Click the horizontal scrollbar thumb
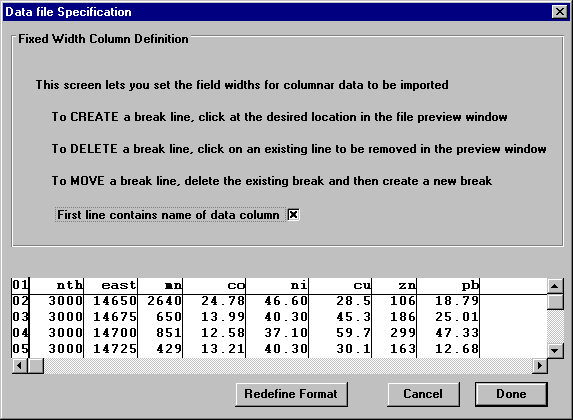Viewport: 573px width, 420px height. [36, 366]
